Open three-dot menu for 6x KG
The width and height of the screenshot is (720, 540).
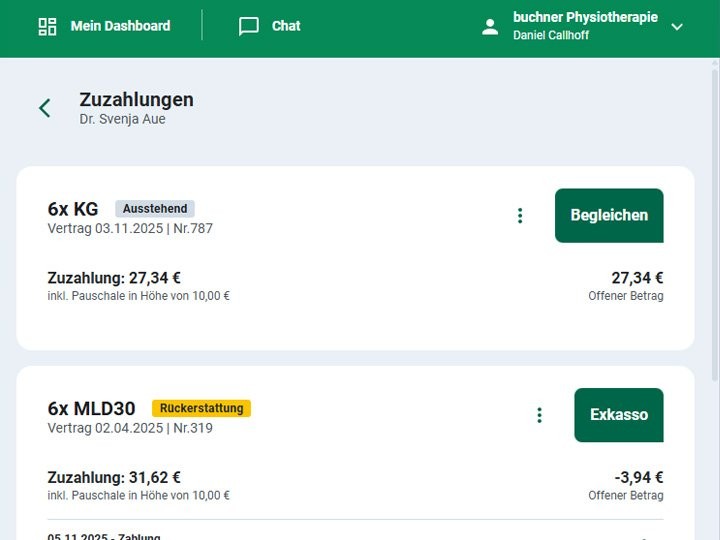pos(519,215)
